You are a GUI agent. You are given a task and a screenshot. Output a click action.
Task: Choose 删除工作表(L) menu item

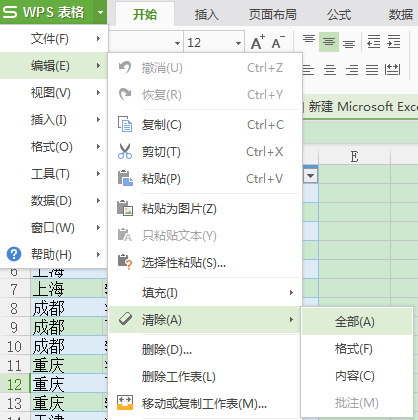point(205,377)
